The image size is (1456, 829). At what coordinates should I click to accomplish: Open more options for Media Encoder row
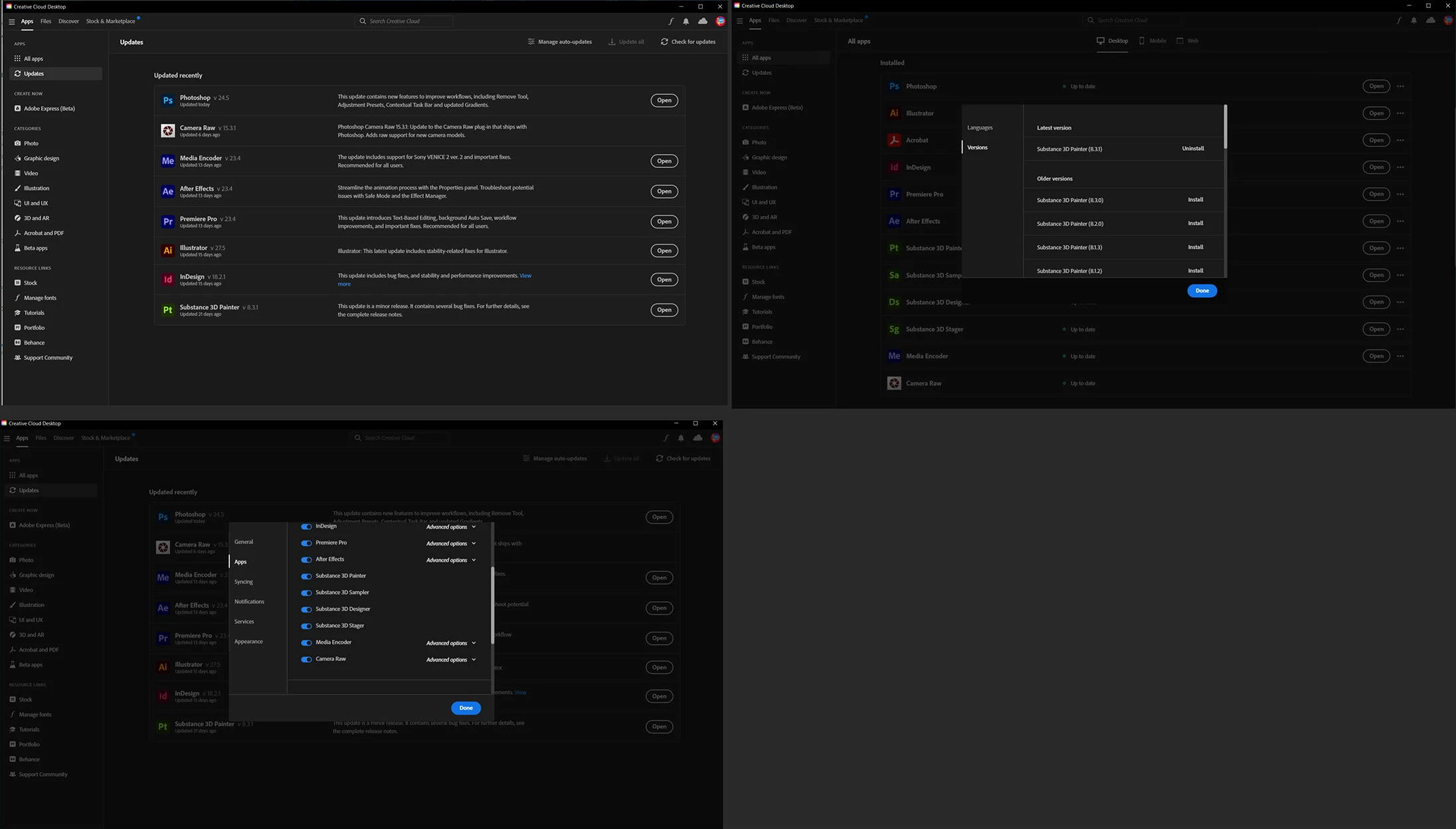click(x=1400, y=356)
